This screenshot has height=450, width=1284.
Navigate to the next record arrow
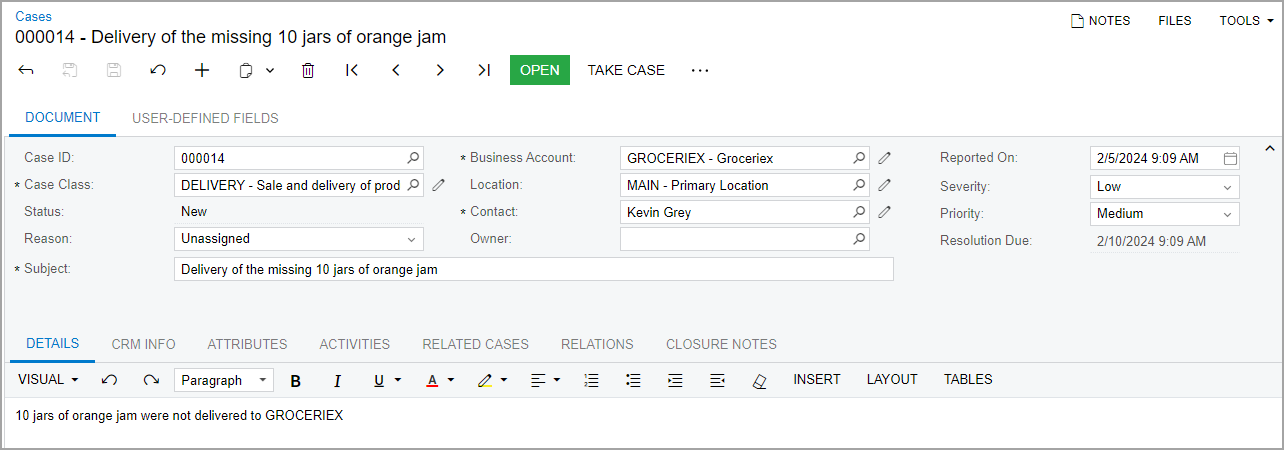[440, 70]
